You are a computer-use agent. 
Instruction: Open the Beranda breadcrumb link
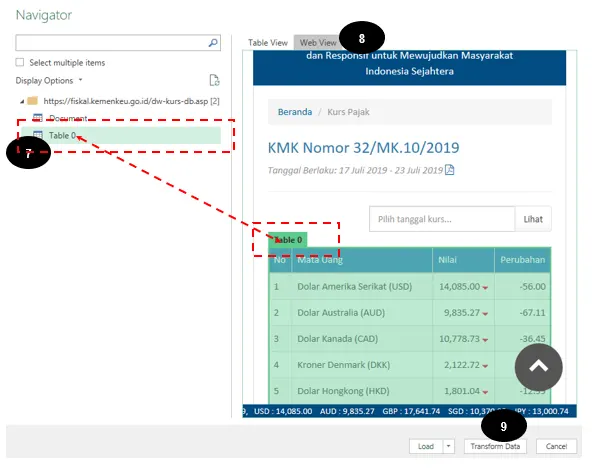point(295,112)
